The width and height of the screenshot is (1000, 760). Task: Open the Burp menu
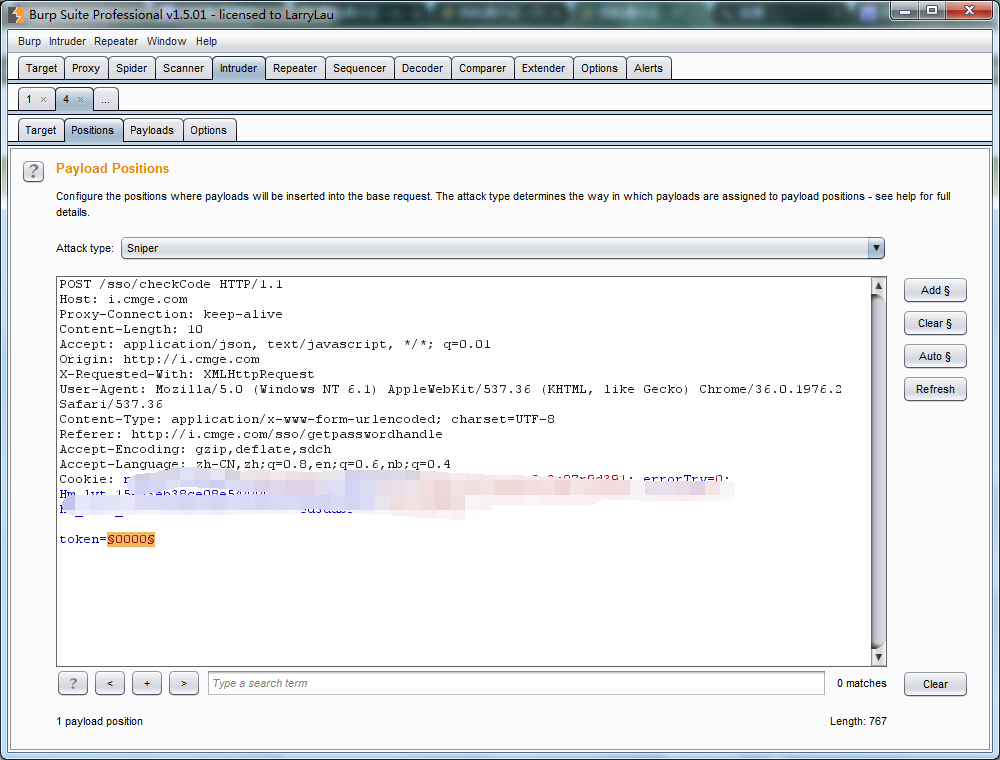tap(29, 41)
